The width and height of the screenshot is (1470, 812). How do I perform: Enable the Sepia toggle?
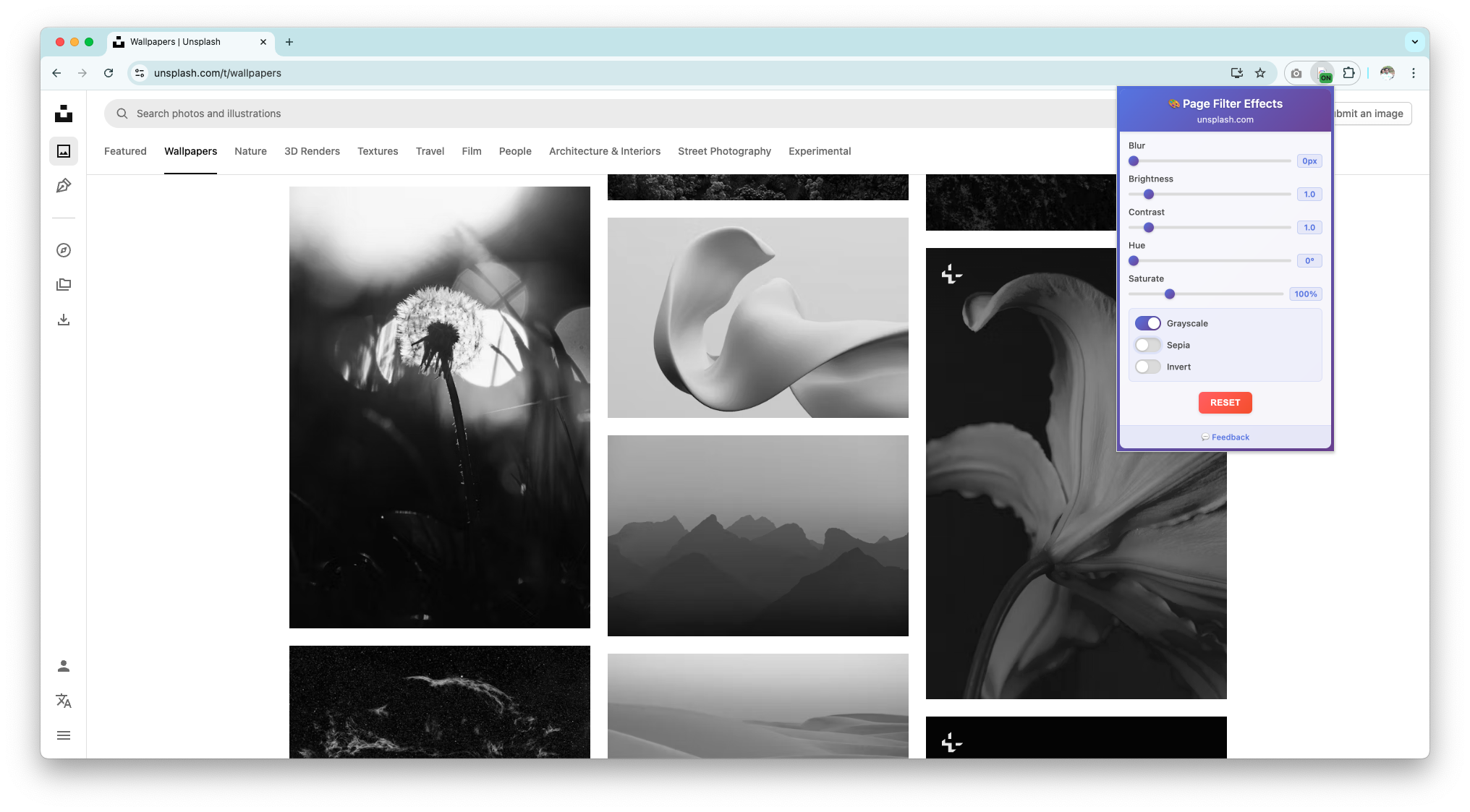click(x=1147, y=345)
